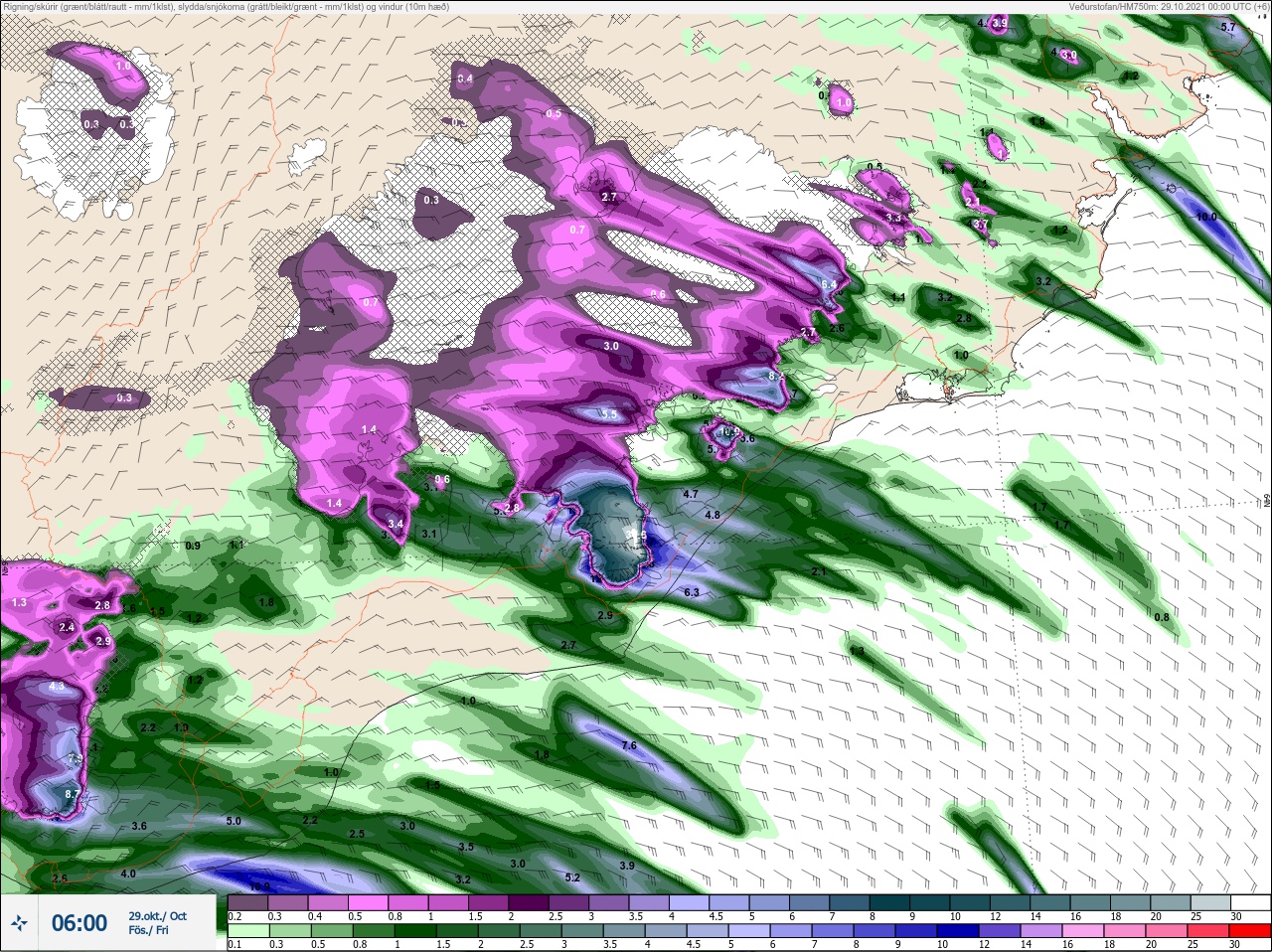Select the red 30 mm swatch in lower legend
The height and width of the screenshot is (952, 1272).
pos(1249,931)
